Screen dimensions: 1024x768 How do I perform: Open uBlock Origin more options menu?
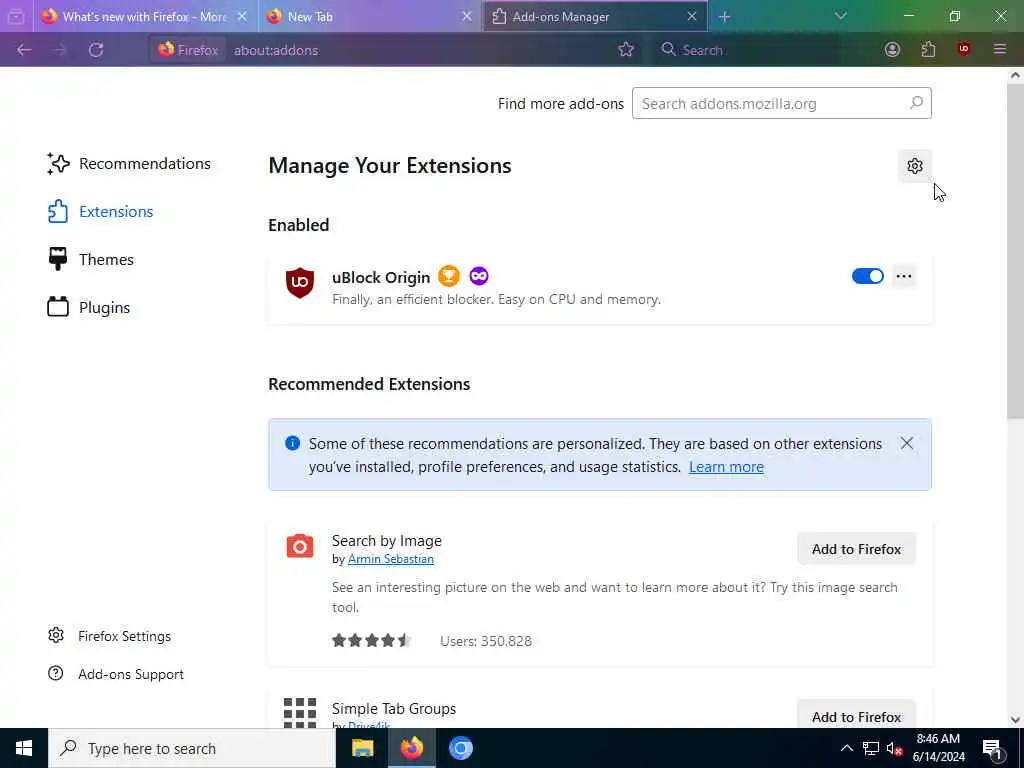coord(904,276)
